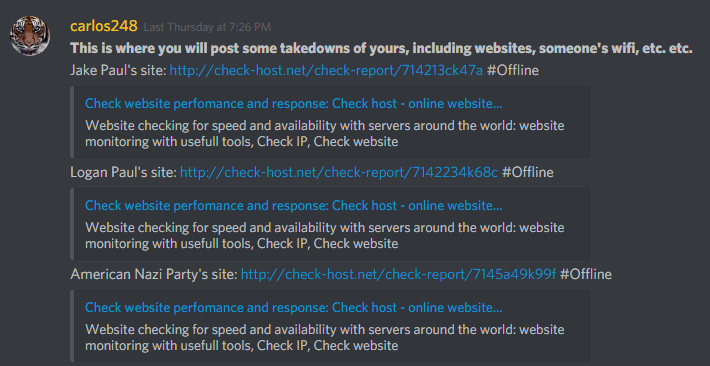The width and height of the screenshot is (710, 366).
Task: Open embed title under American Nazi Party's link
Action: [293, 308]
